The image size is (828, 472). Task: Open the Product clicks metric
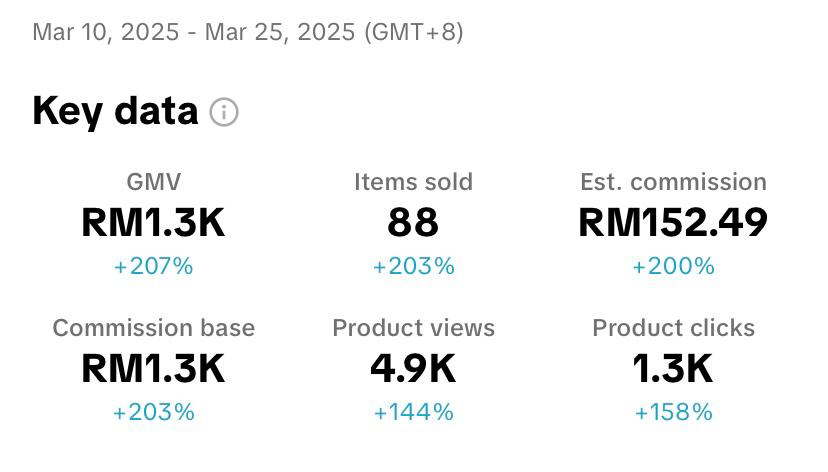coord(673,328)
